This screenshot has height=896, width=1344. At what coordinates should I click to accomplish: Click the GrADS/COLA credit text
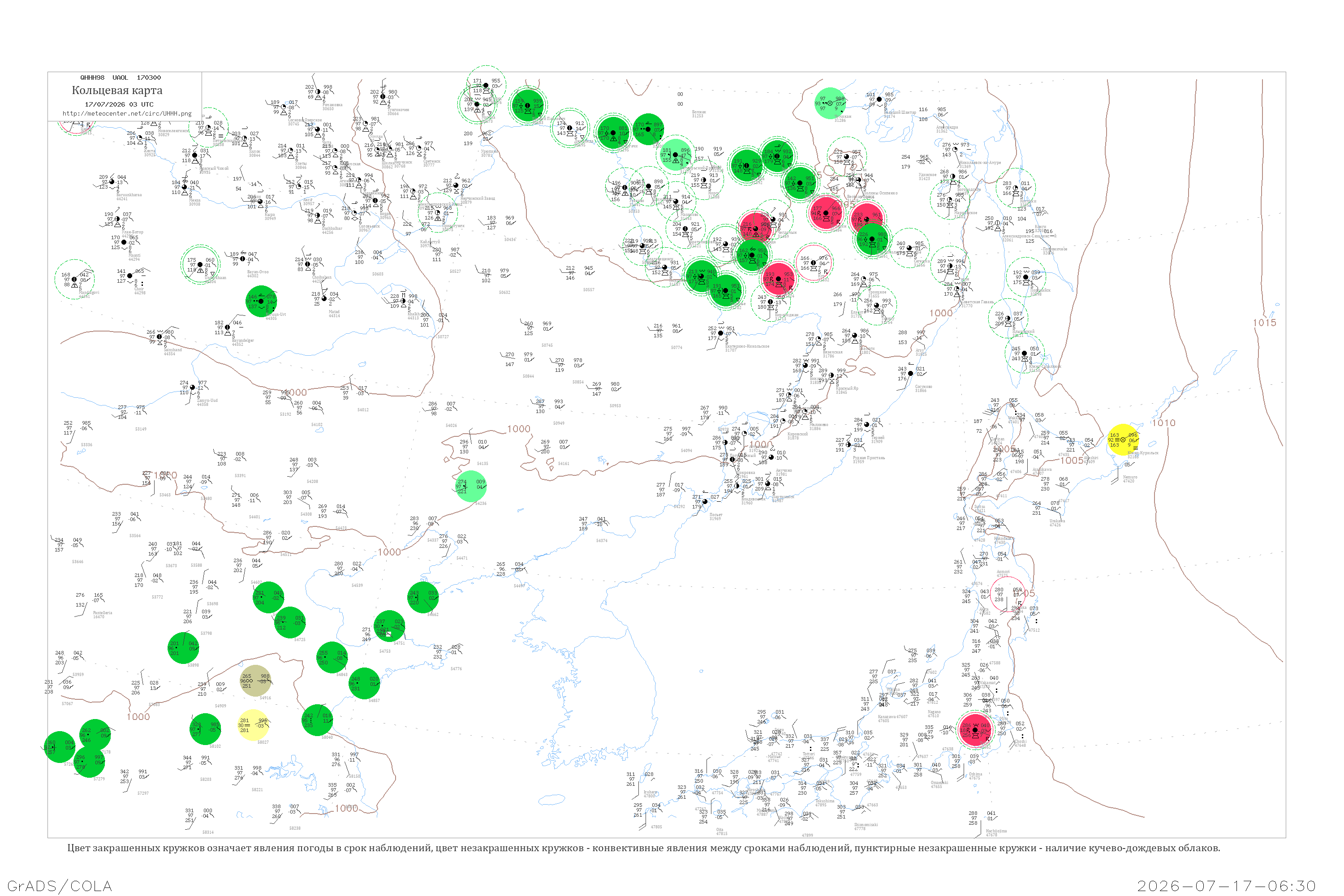click(x=60, y=886)
